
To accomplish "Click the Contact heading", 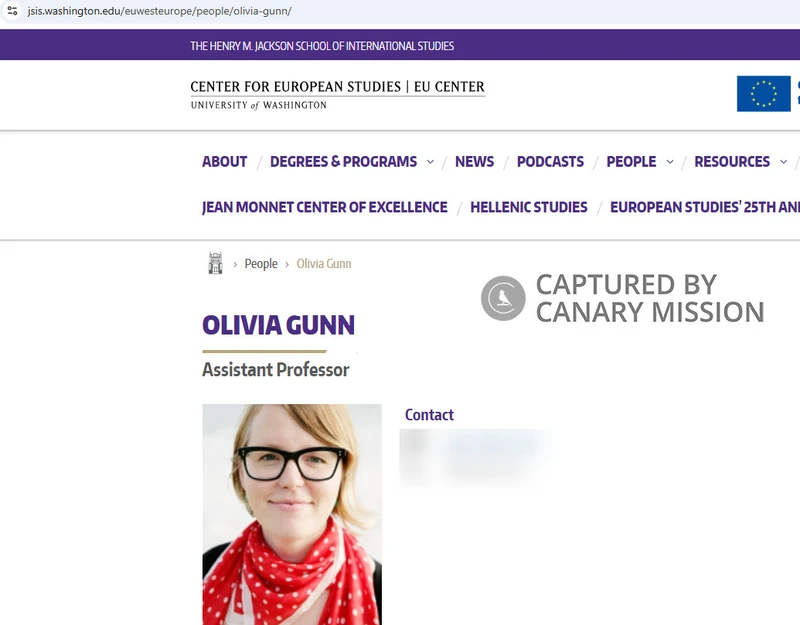I will pos(429,415).
